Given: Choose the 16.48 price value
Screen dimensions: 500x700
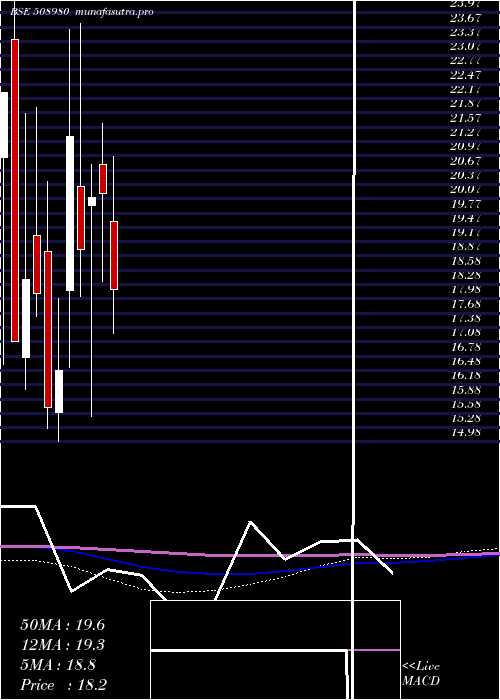Looking at the screenshot, I should pyautogui.click(x=466, y=361).
